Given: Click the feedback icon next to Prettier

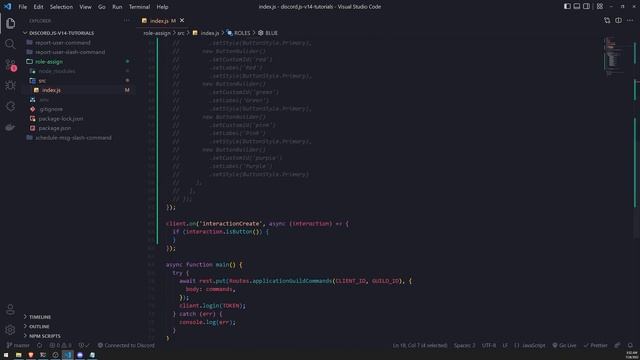Looking at the screenshot, I should pyautogui.click(x=618, y=345).
